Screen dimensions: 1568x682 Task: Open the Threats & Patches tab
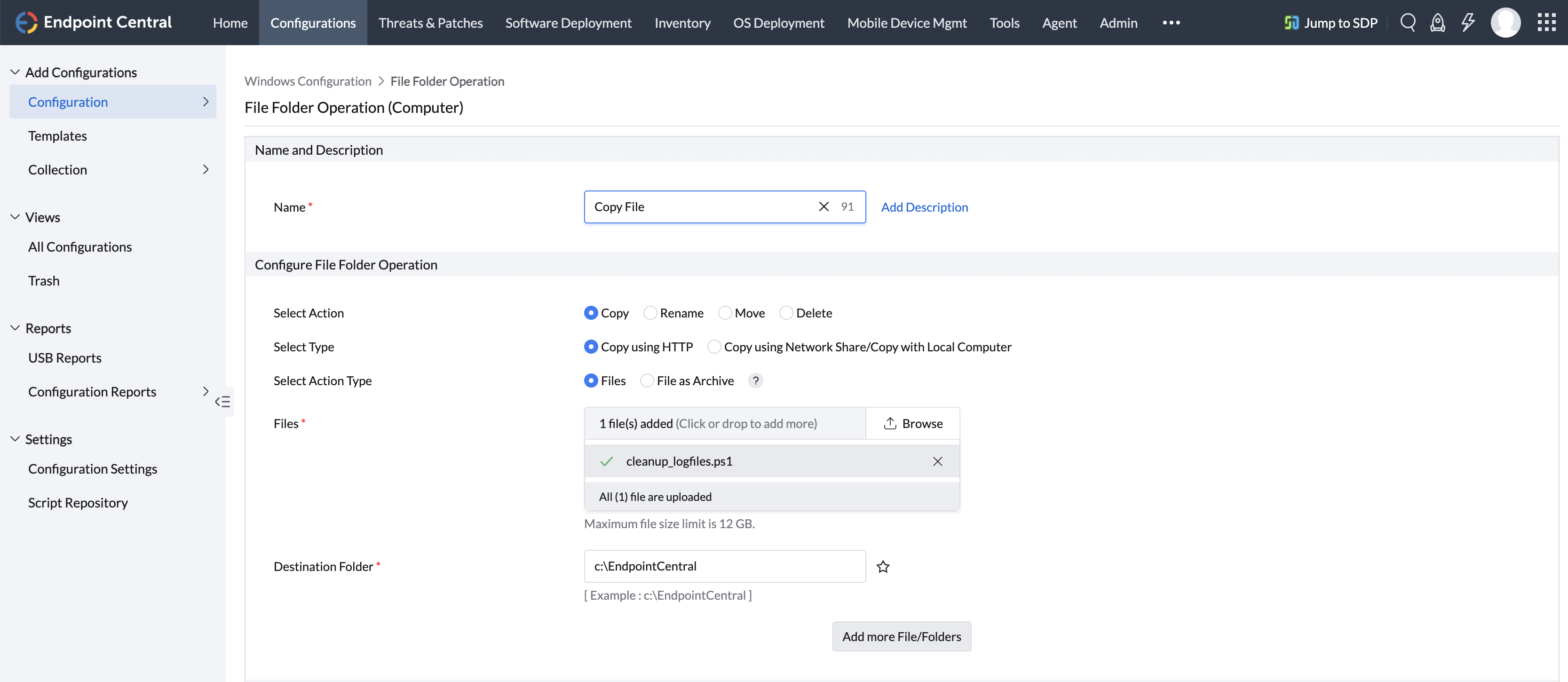[430, 23]
